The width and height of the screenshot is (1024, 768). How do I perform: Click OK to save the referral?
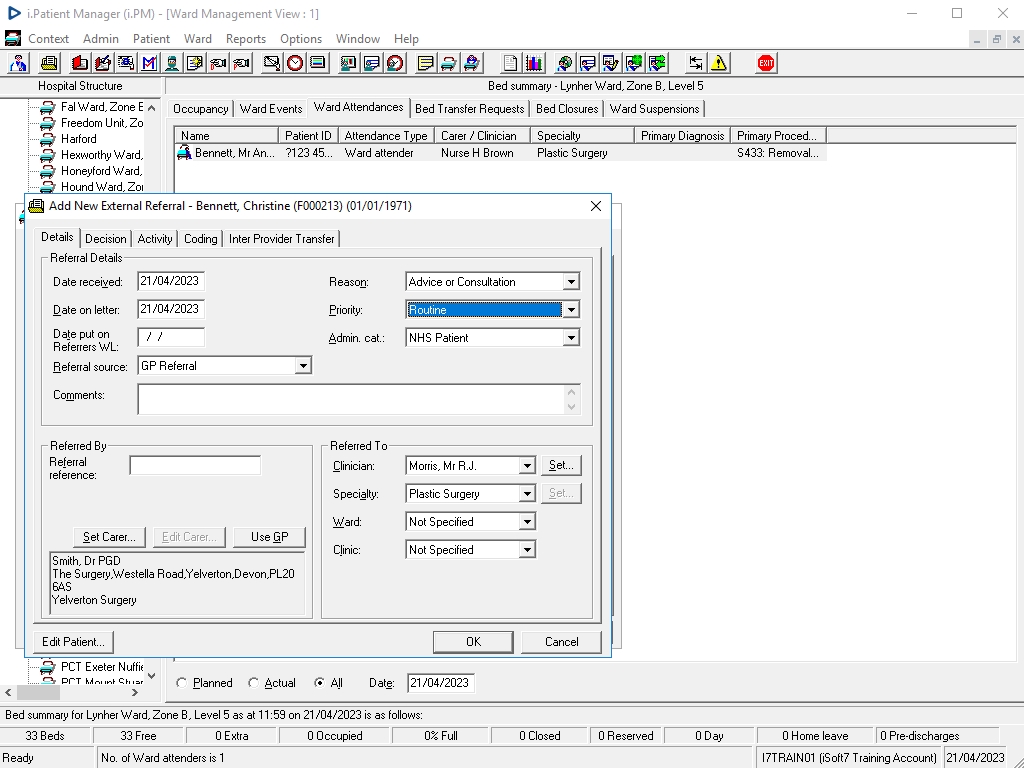[x=473, y=642]
